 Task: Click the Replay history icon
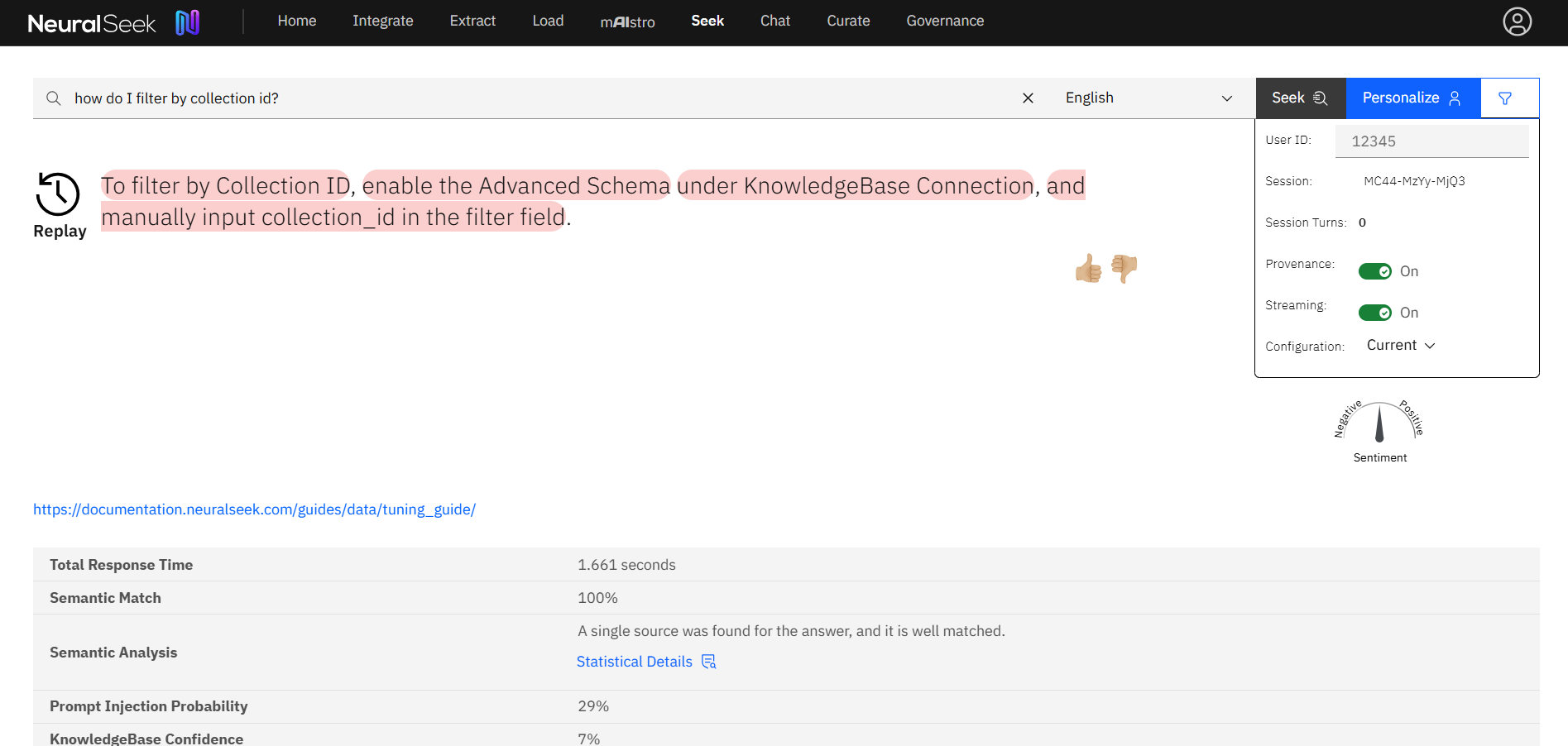pos(59,195)
